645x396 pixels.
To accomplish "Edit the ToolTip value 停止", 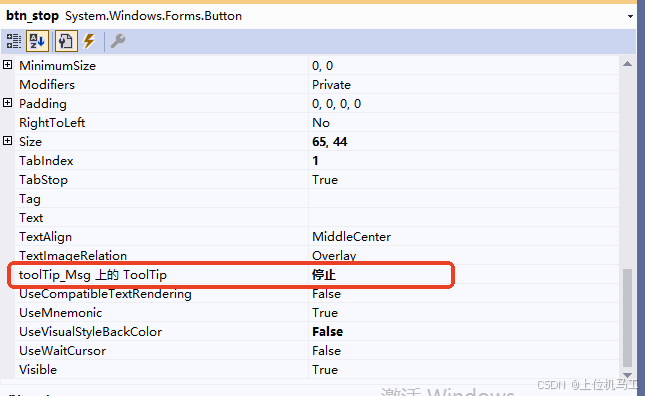I will point(324,275).
